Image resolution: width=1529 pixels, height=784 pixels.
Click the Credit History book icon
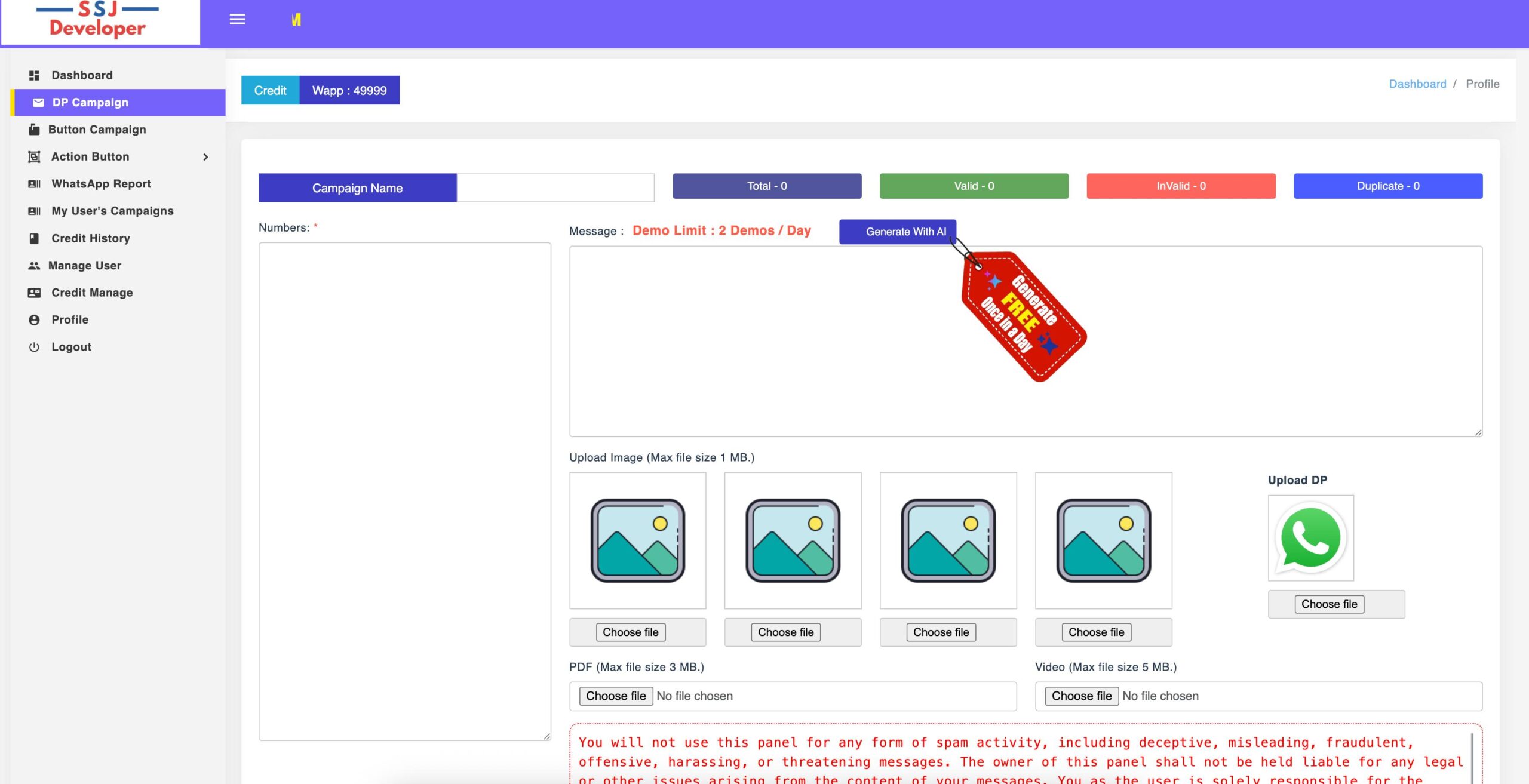pyautogui.click(x=34, y=238)
